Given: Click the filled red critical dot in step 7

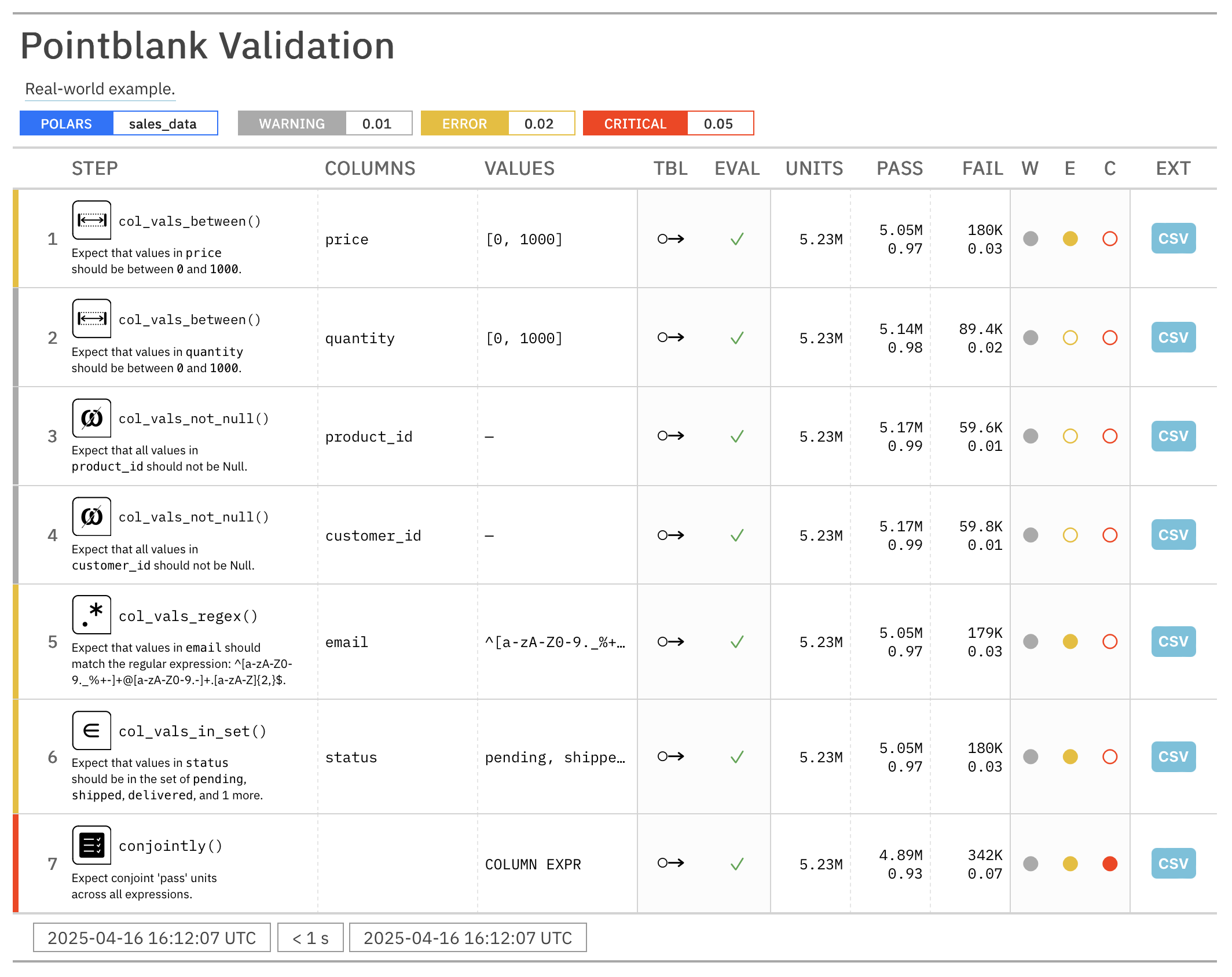Looking at the screenshot, I should (1109, 864).
